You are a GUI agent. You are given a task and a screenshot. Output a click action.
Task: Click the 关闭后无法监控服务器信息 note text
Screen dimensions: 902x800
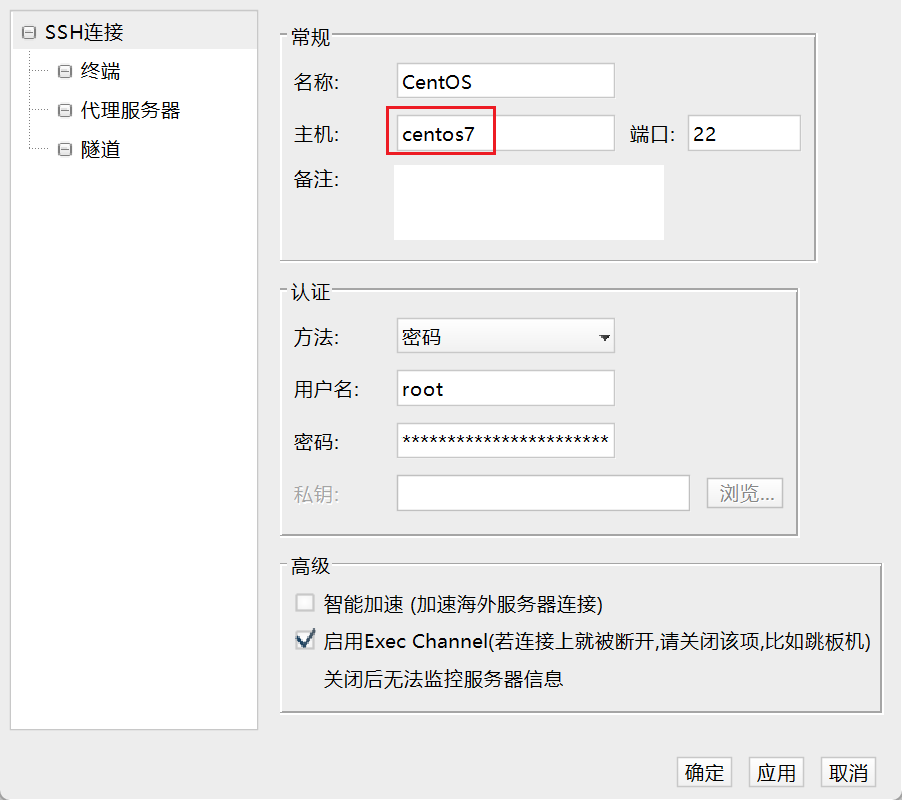coord(443,679)
